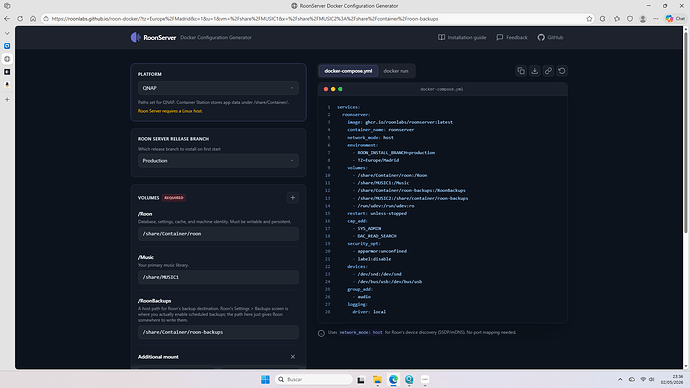
Task: Open the Feedback link
Action: tap(512, 37)
